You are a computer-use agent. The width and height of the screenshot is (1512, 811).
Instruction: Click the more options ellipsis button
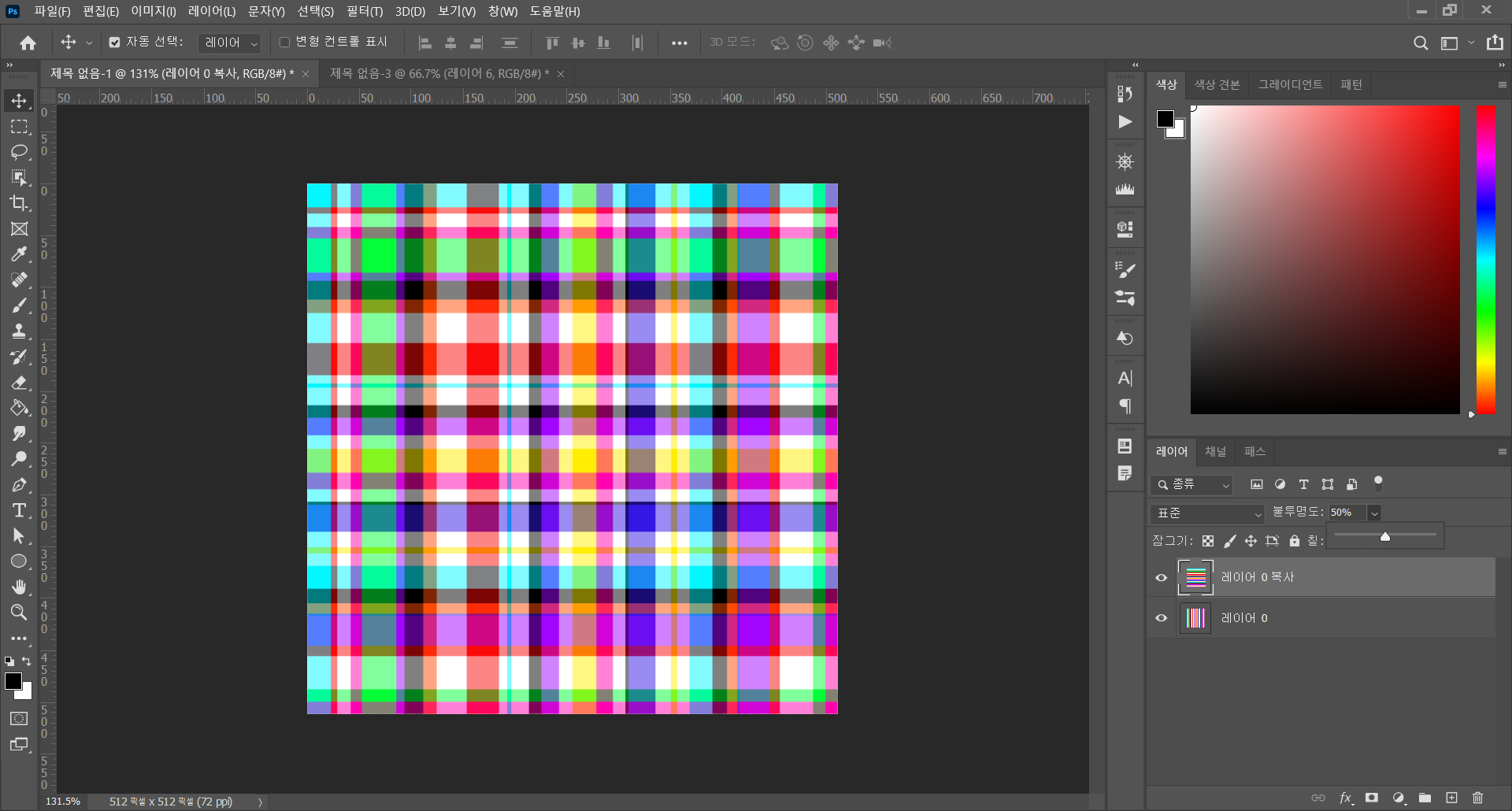coord(680,43)
